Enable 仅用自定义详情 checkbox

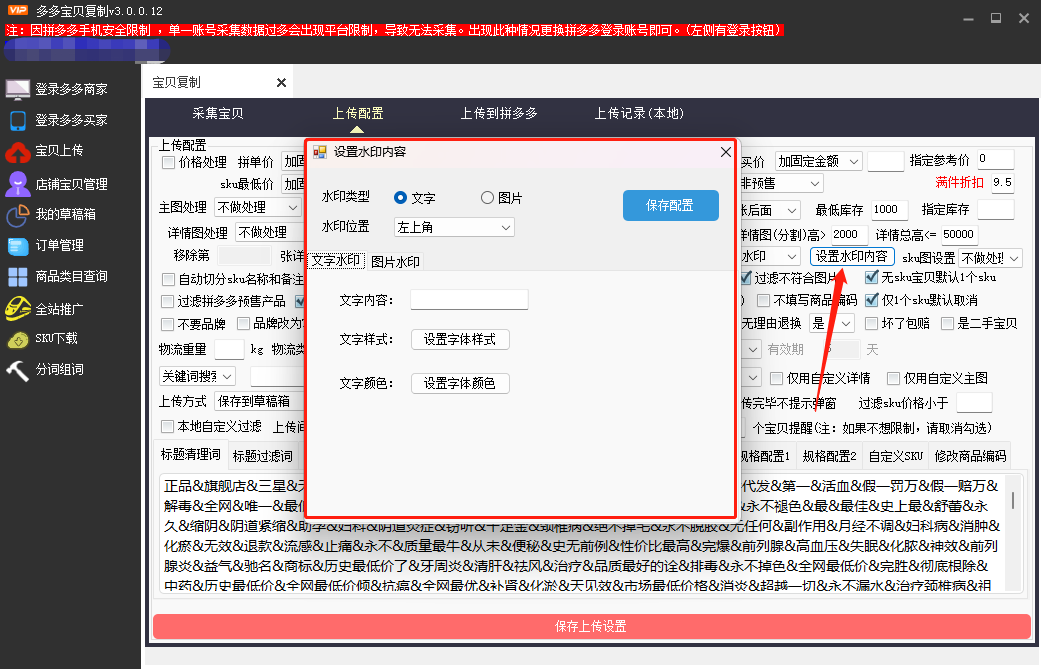tap(776, 378)
